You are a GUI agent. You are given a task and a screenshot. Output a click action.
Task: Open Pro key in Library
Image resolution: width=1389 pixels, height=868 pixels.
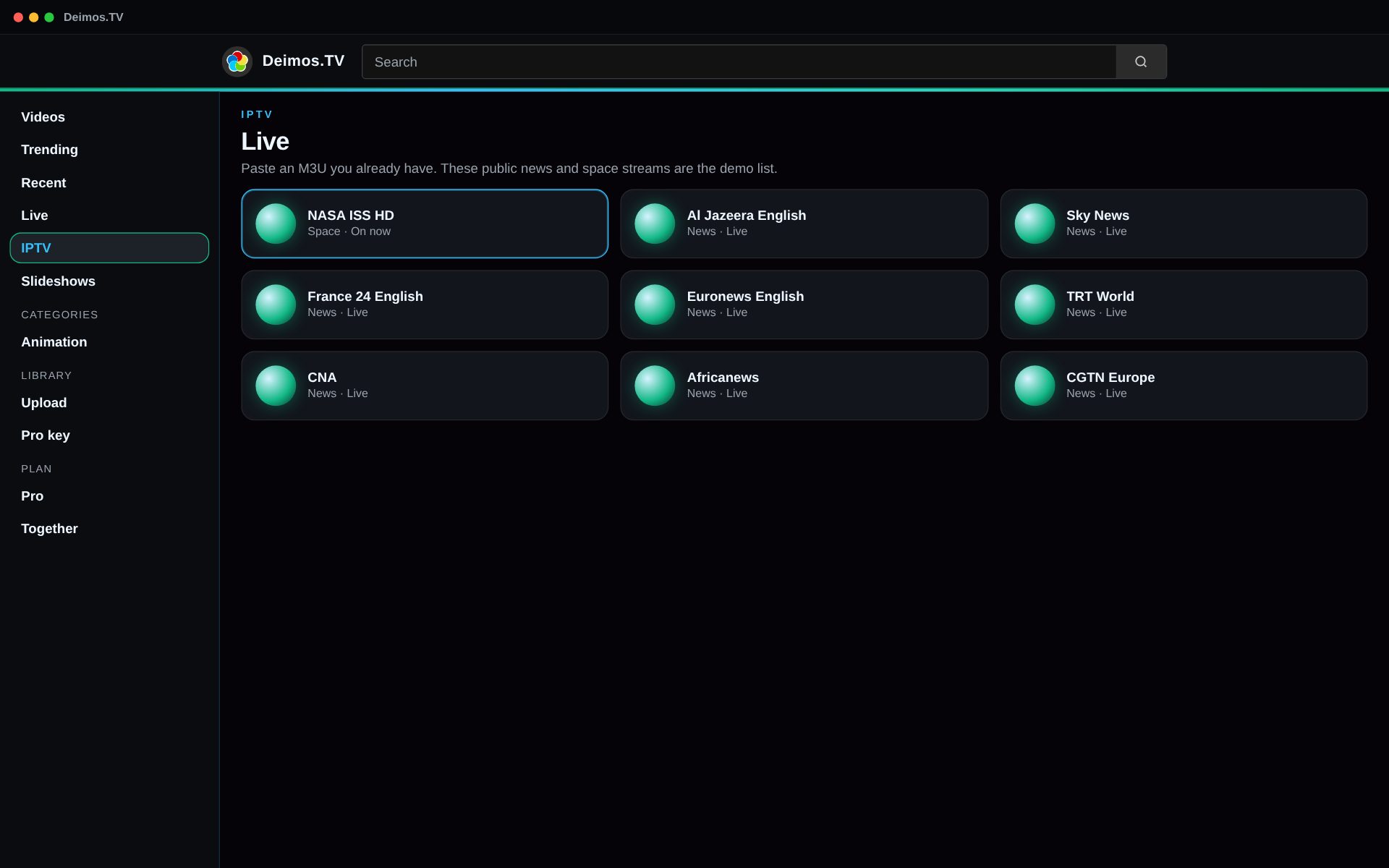109,435
